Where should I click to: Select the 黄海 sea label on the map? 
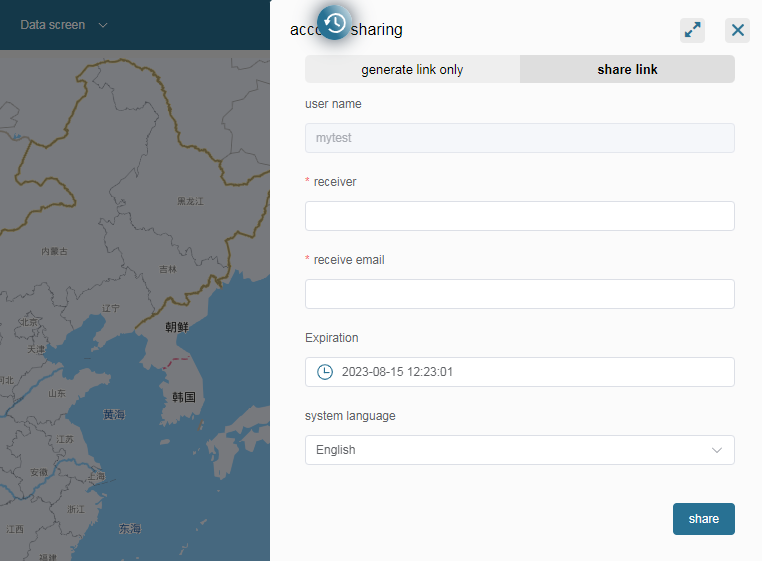tap(114, 414)
